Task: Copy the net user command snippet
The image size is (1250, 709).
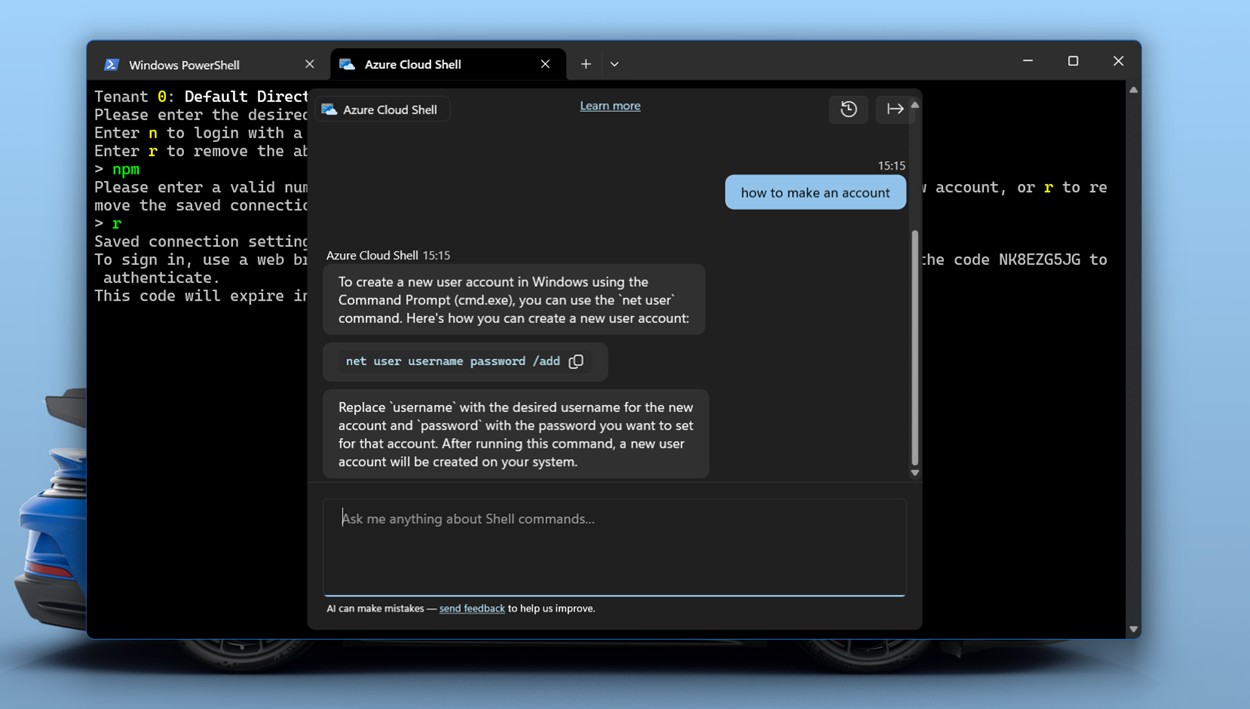Action: 577,361
